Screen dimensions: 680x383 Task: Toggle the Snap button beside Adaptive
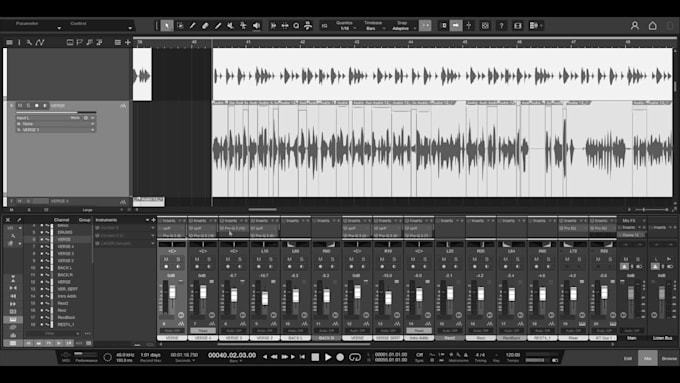(x=425, y=26)
